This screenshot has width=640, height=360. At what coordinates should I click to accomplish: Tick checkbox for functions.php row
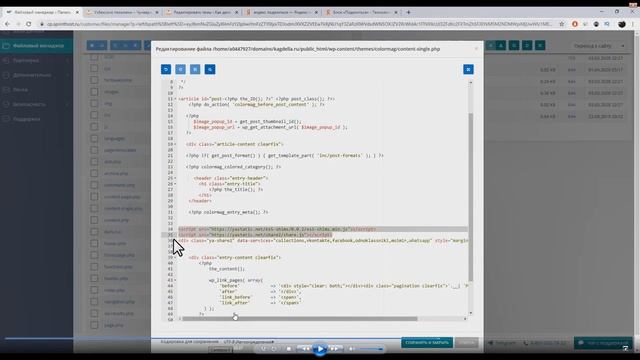coord(94,267)
